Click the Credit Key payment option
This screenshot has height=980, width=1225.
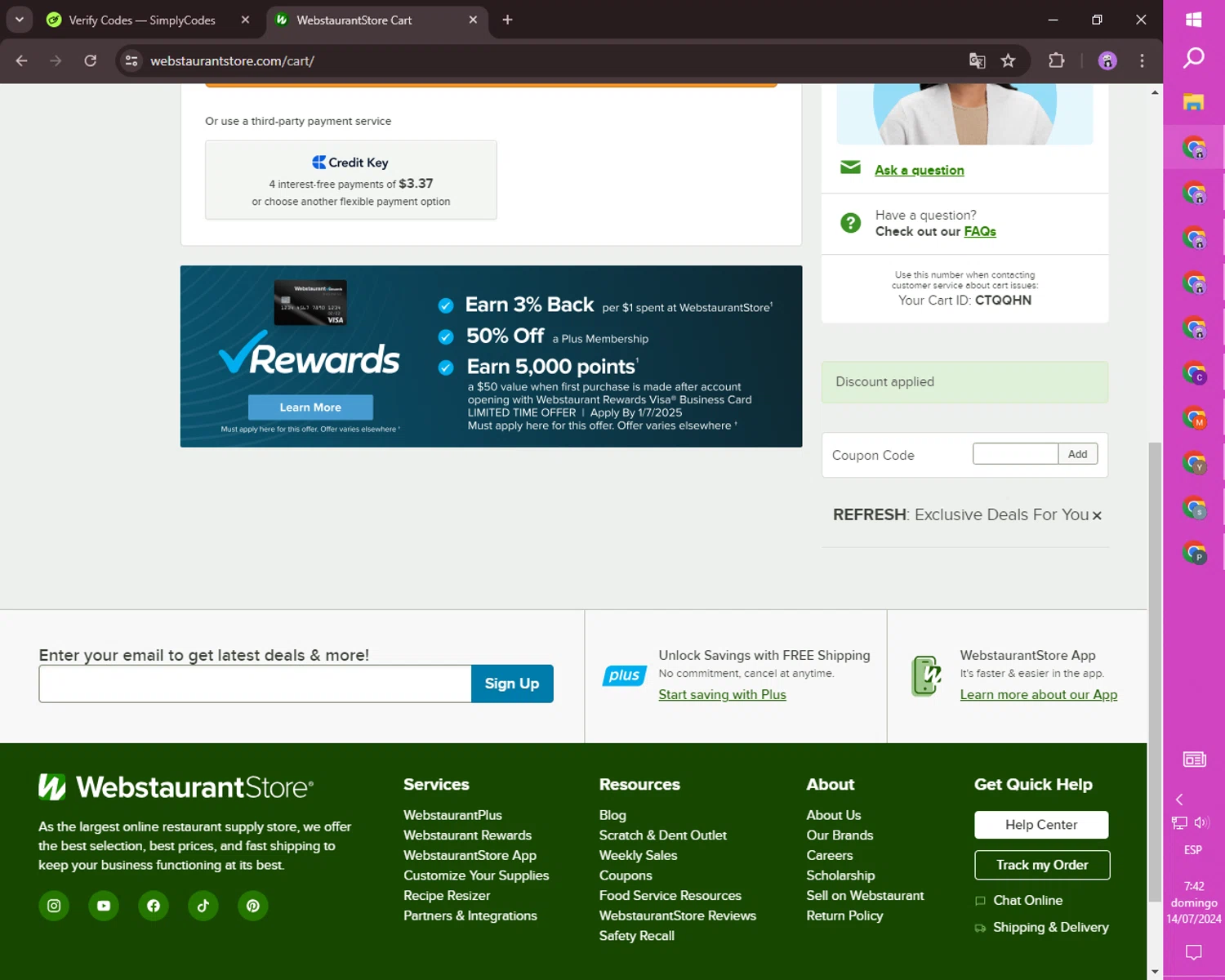351,180
